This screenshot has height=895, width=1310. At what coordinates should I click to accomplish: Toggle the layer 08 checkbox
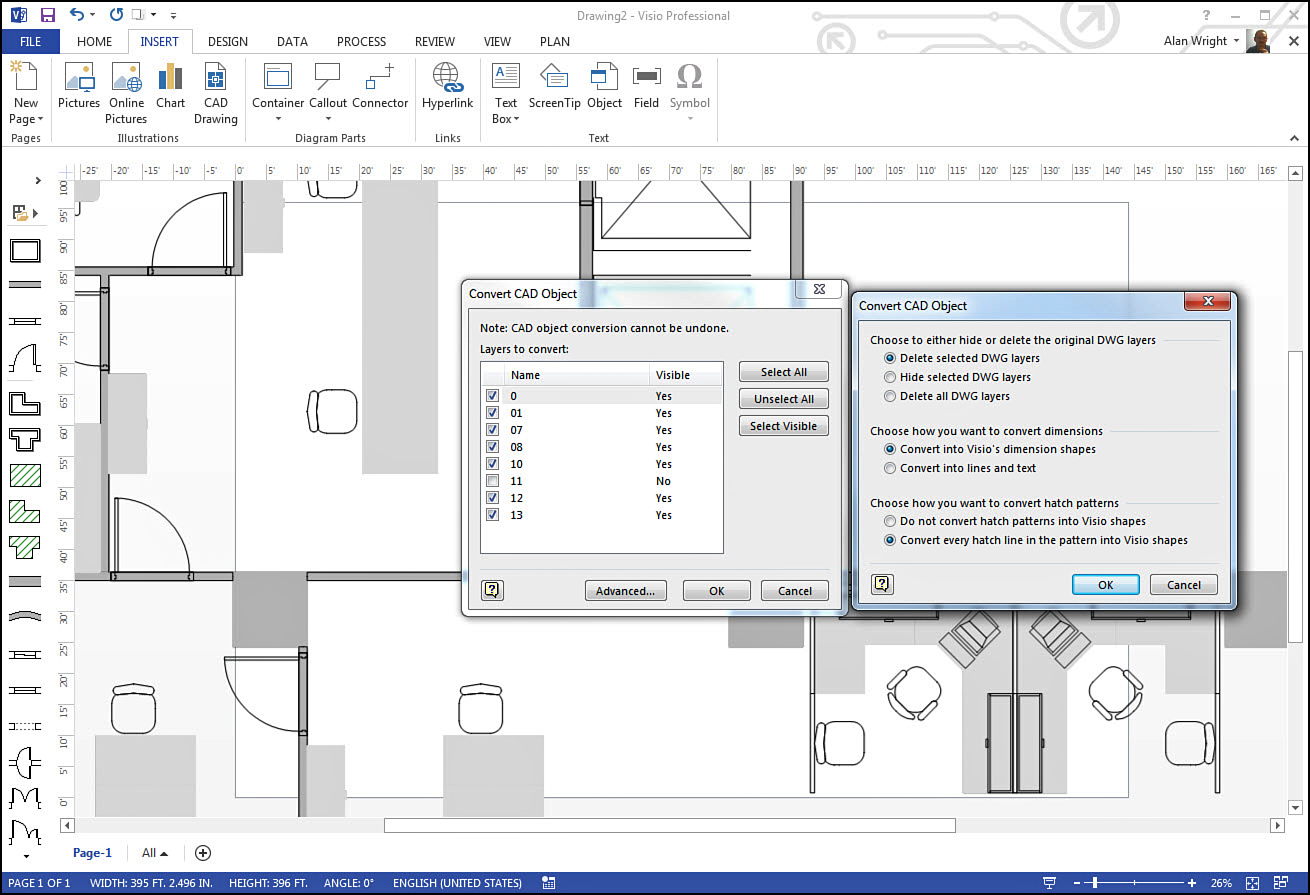(x=492, y=447)
